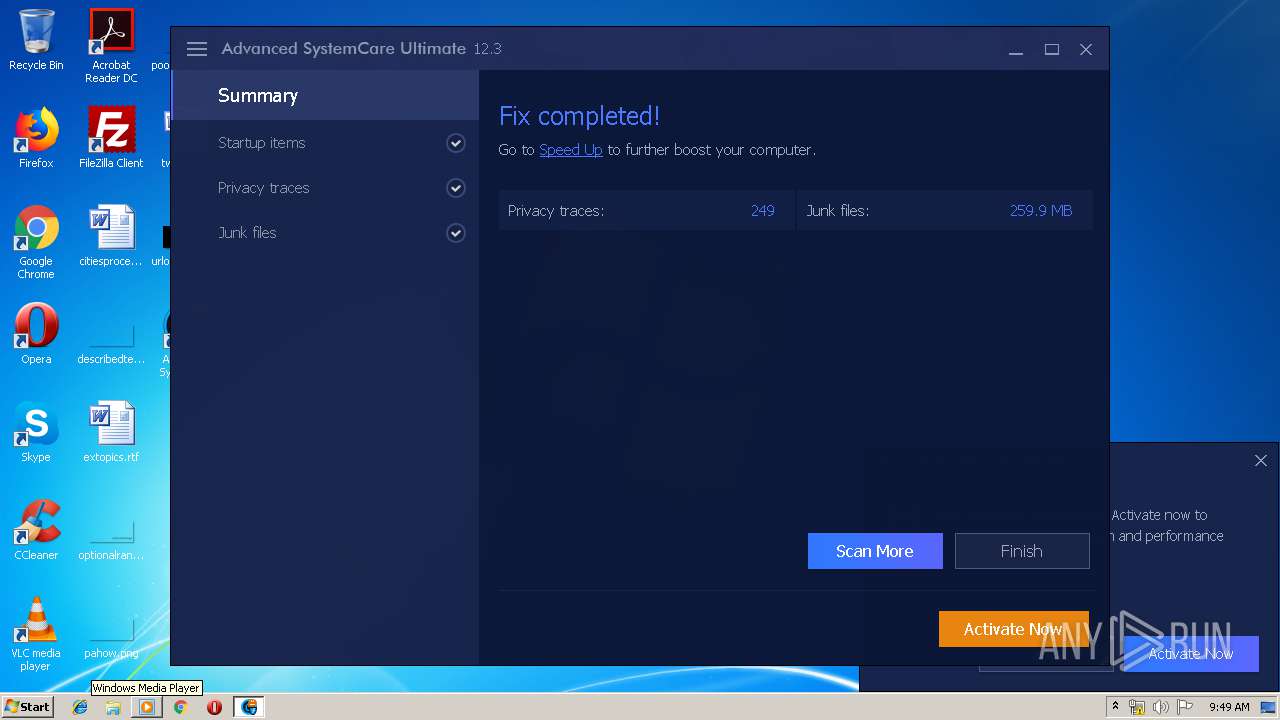Open the Opera desktop icon

(x=36, y=334)
